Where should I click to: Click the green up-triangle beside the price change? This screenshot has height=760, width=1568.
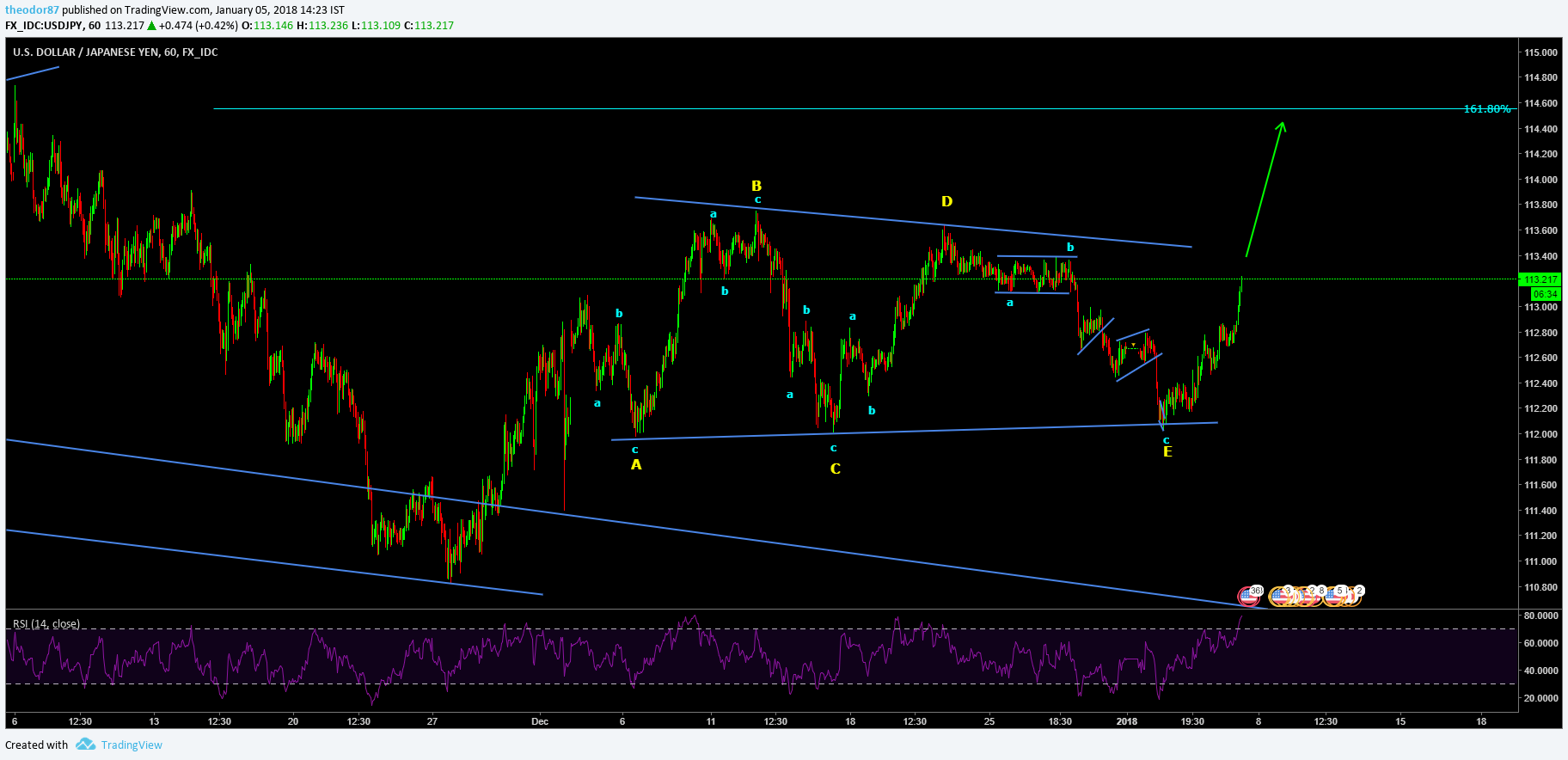tap(153, 26)
